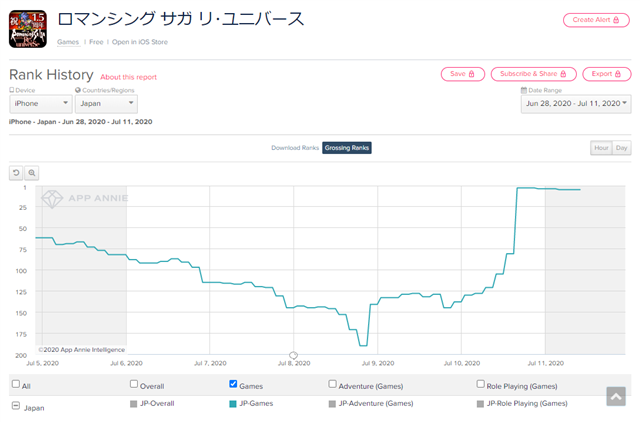Viewport: 640px width, 422px height.
Task: Check the Adventure (Games) checkbox
Action: (332, 384)
